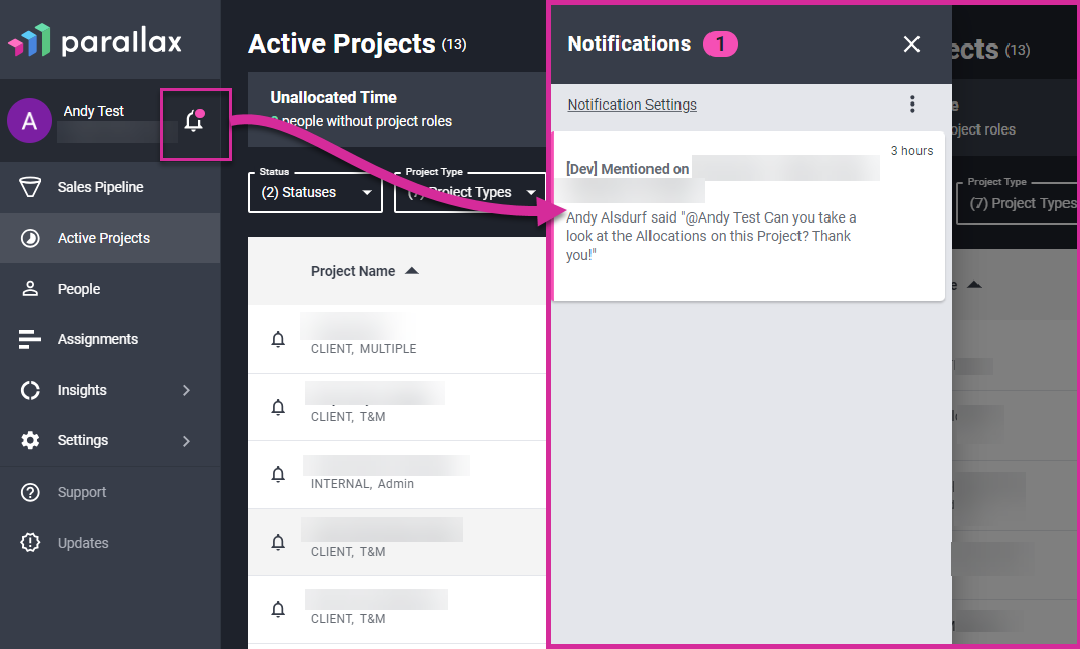Viewport: 1080px width, 649px height.
Task: Open the notification bell icon
Action: (195, 121)
